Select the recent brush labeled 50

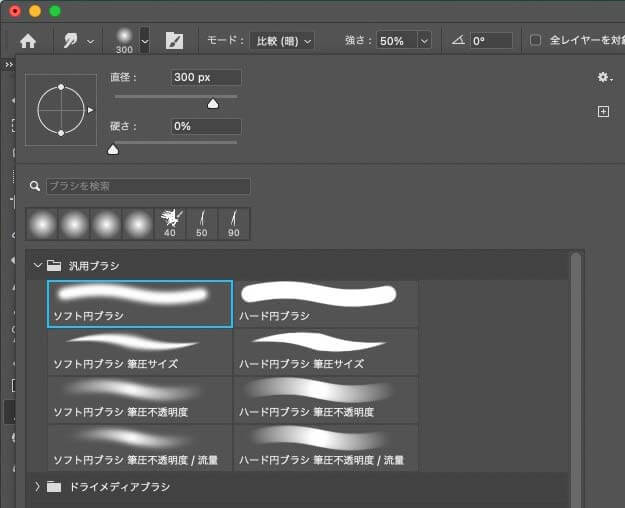pyautogui.click(x=202, y=224)
